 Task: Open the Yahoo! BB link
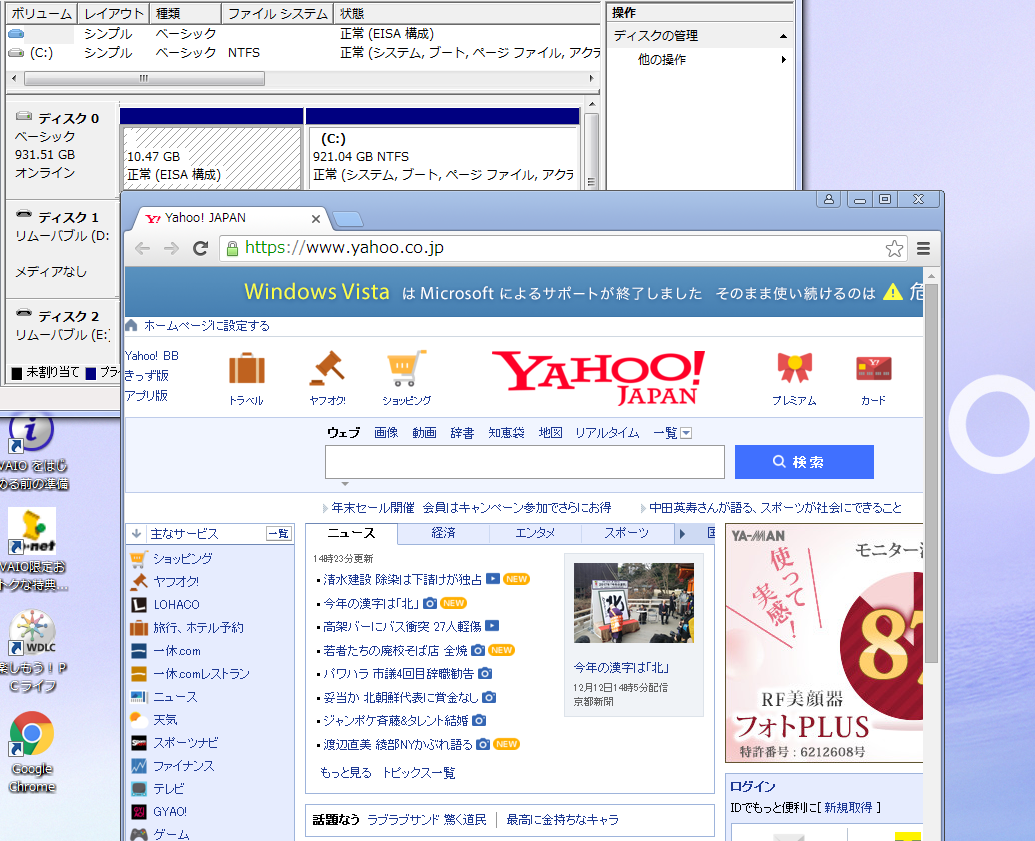152,356
